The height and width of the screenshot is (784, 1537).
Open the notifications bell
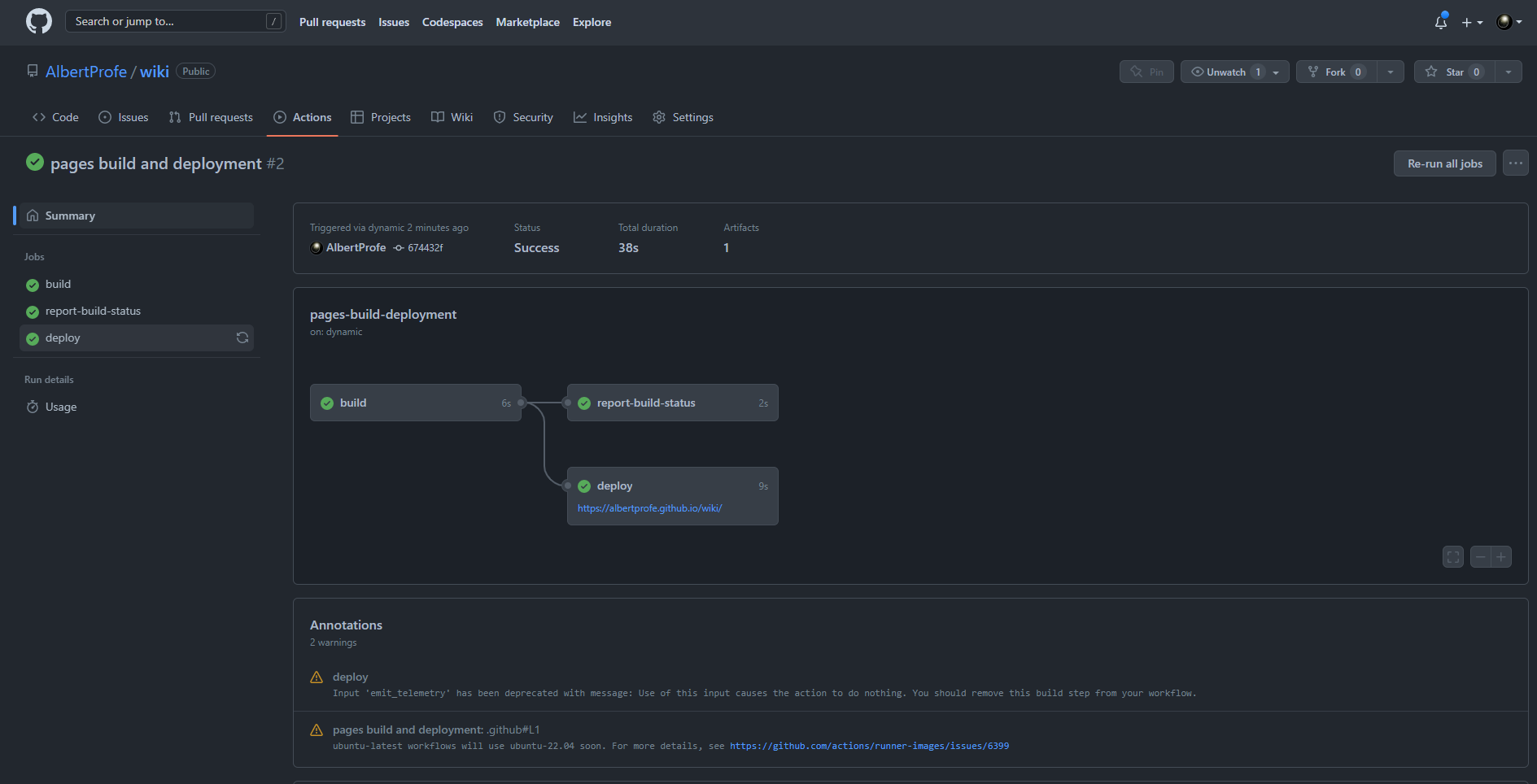[1441, 22]
